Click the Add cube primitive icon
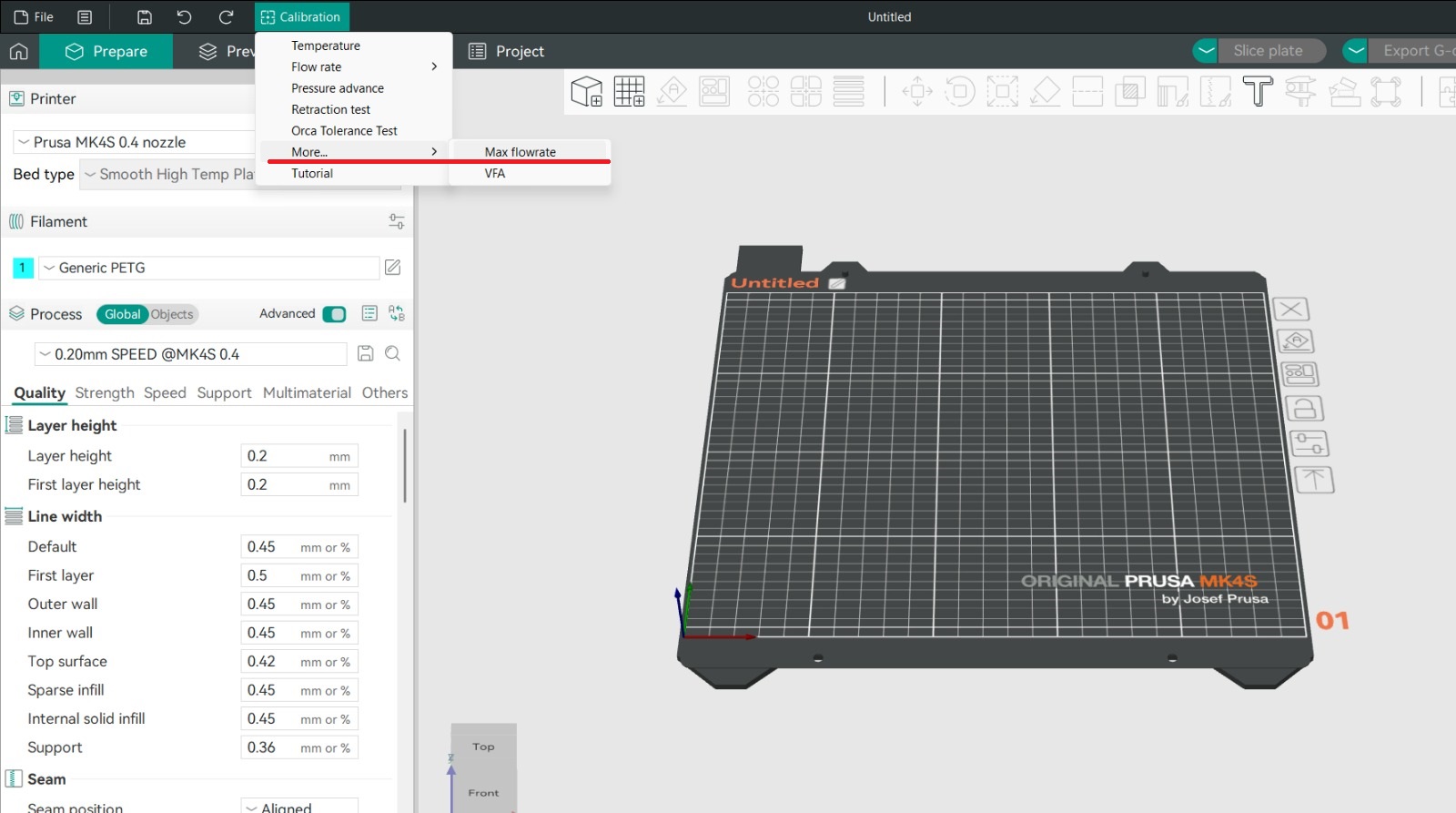1456x813 pixels. [586, 92]
